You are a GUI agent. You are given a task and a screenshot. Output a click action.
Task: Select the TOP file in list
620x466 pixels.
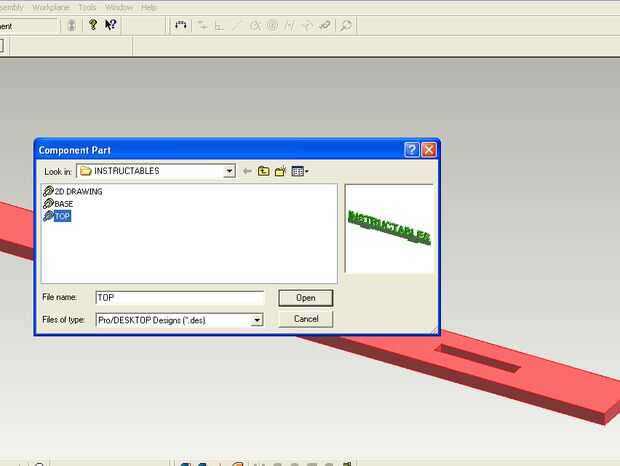57,216
